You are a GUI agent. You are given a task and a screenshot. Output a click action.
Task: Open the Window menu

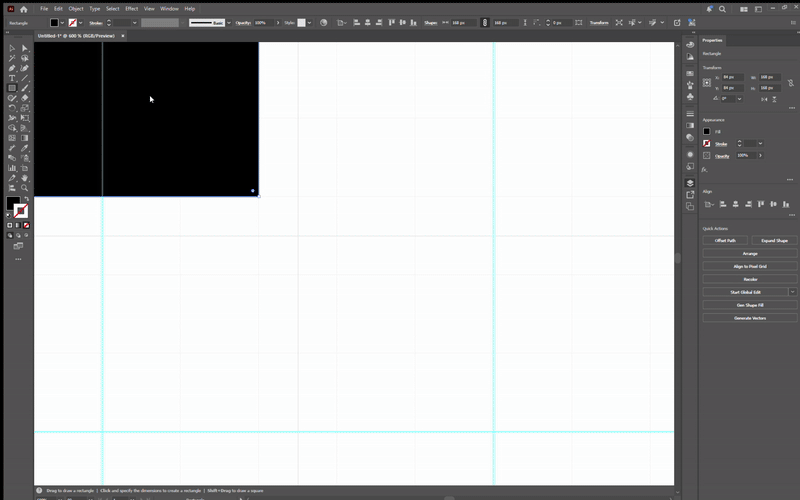click(169, 9)
